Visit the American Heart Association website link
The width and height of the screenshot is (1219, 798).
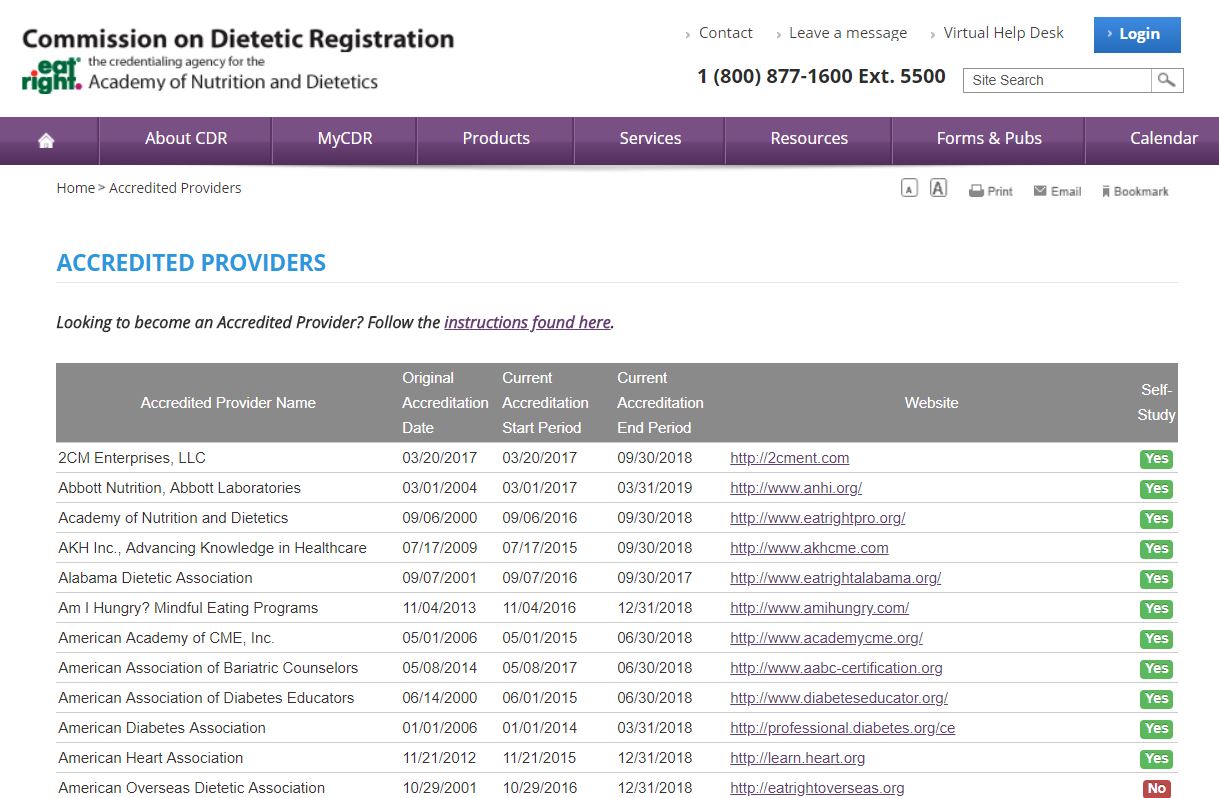coord(797,758)
